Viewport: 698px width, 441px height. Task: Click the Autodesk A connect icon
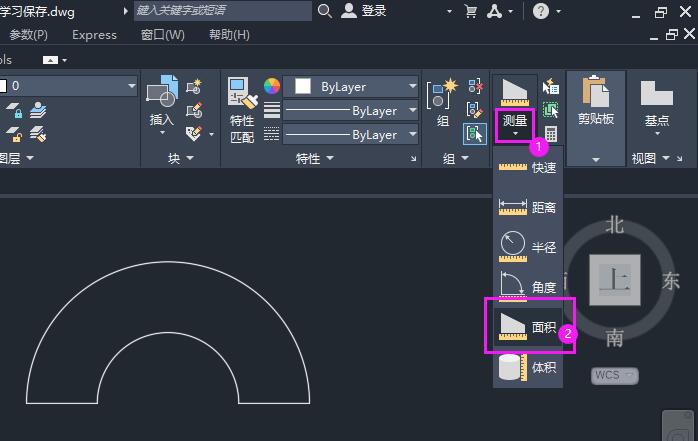494,11
